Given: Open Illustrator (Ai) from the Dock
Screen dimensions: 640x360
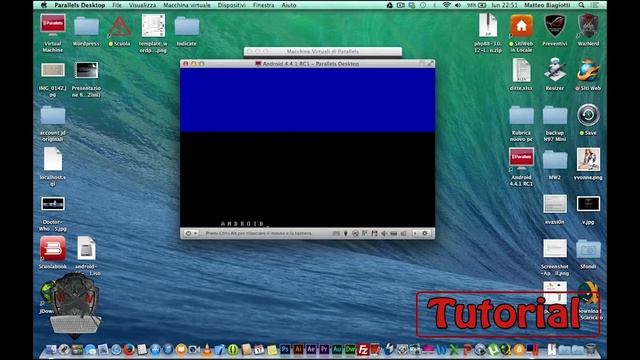Looking at the screenshot, I should (298, 349).
